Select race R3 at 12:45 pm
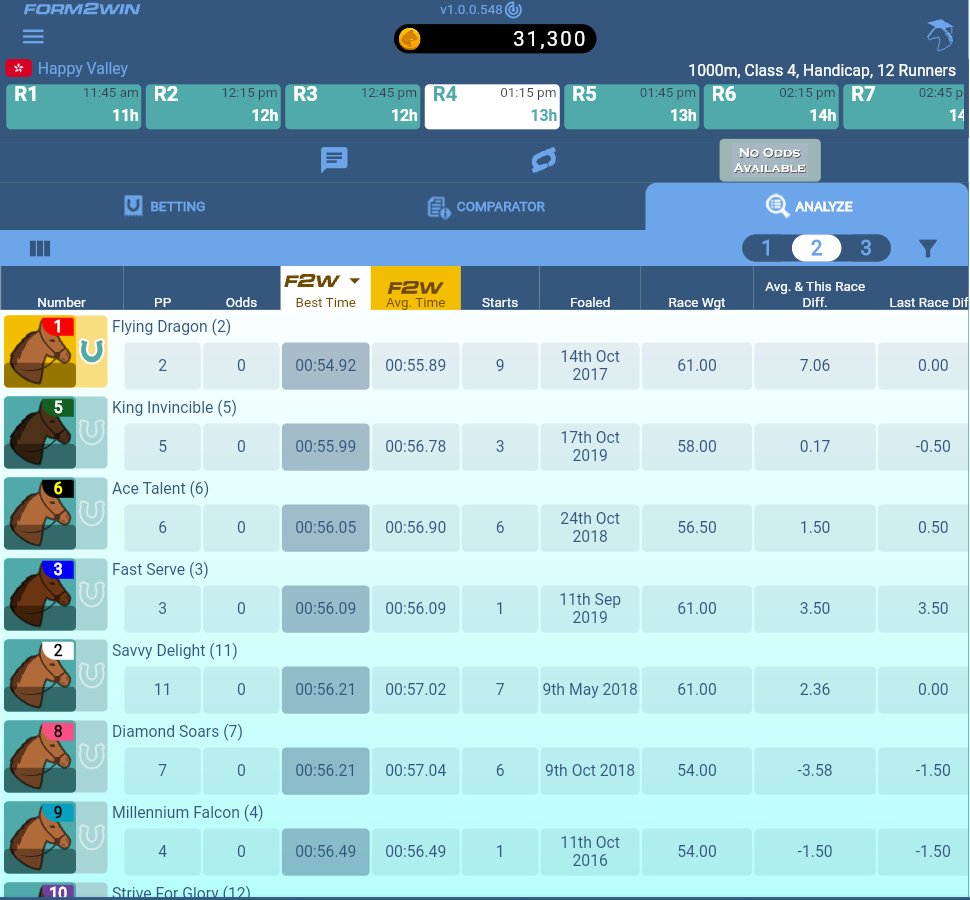The height and width of the screenshot is (900, 970). tap(353, 106)
